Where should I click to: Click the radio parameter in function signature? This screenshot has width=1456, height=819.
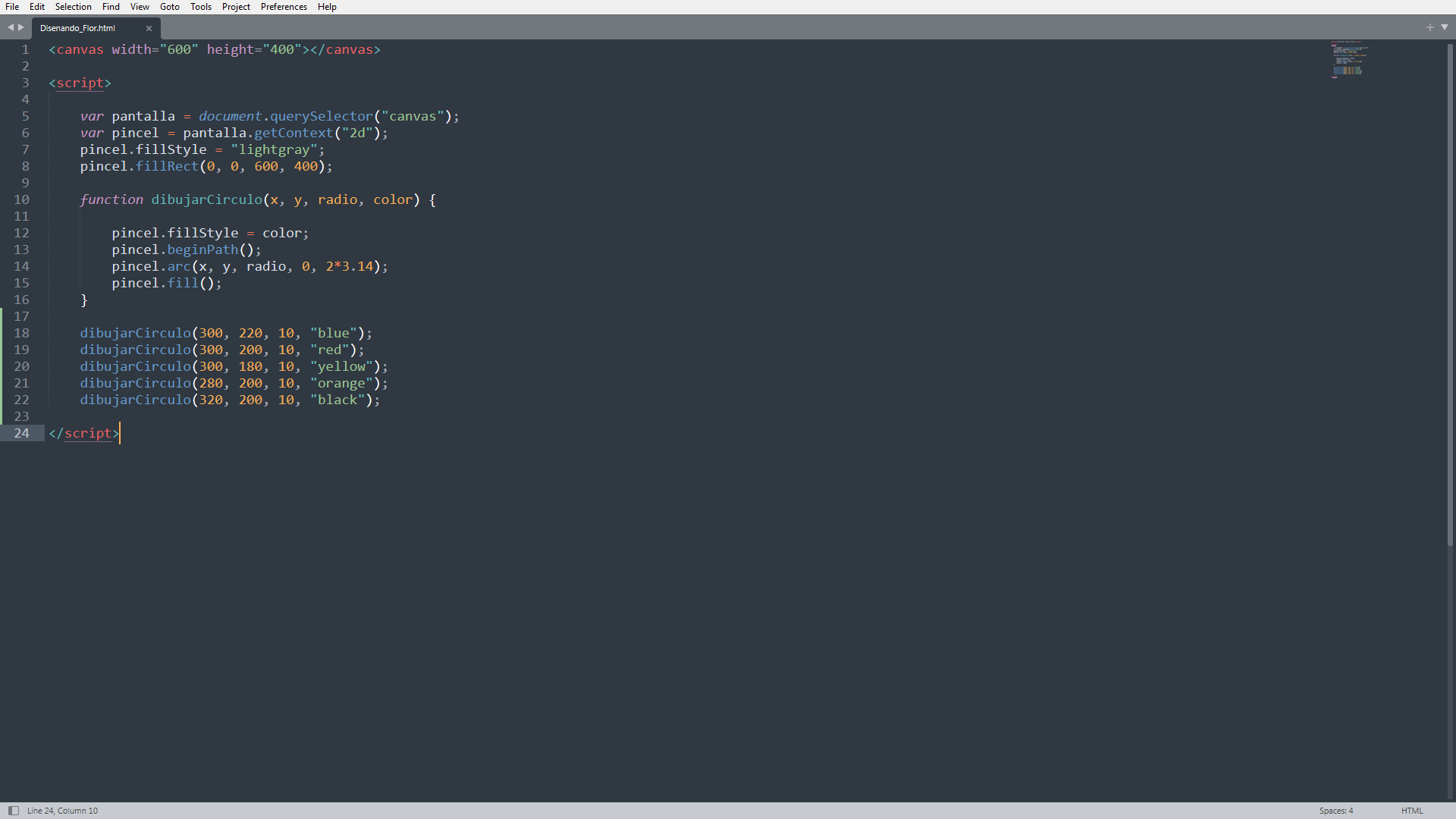(337, 199)
